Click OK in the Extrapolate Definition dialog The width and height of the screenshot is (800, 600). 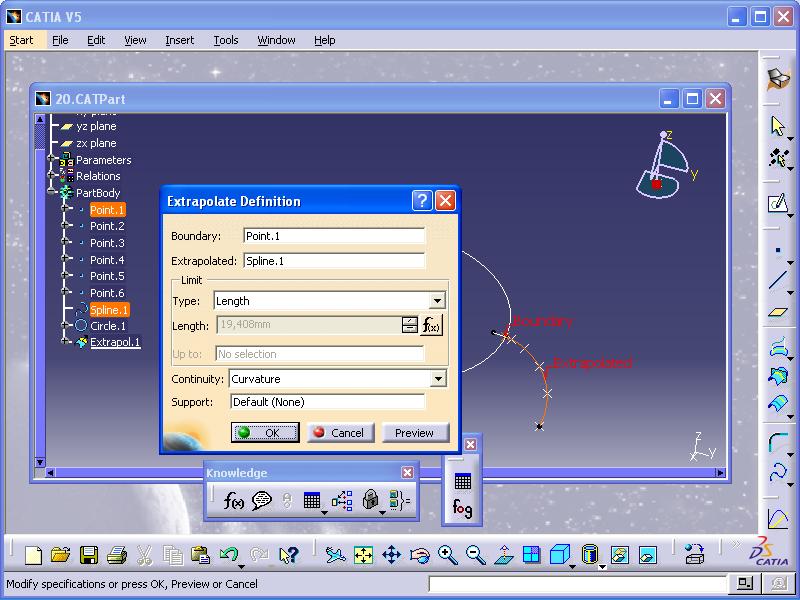coord(266,433)
